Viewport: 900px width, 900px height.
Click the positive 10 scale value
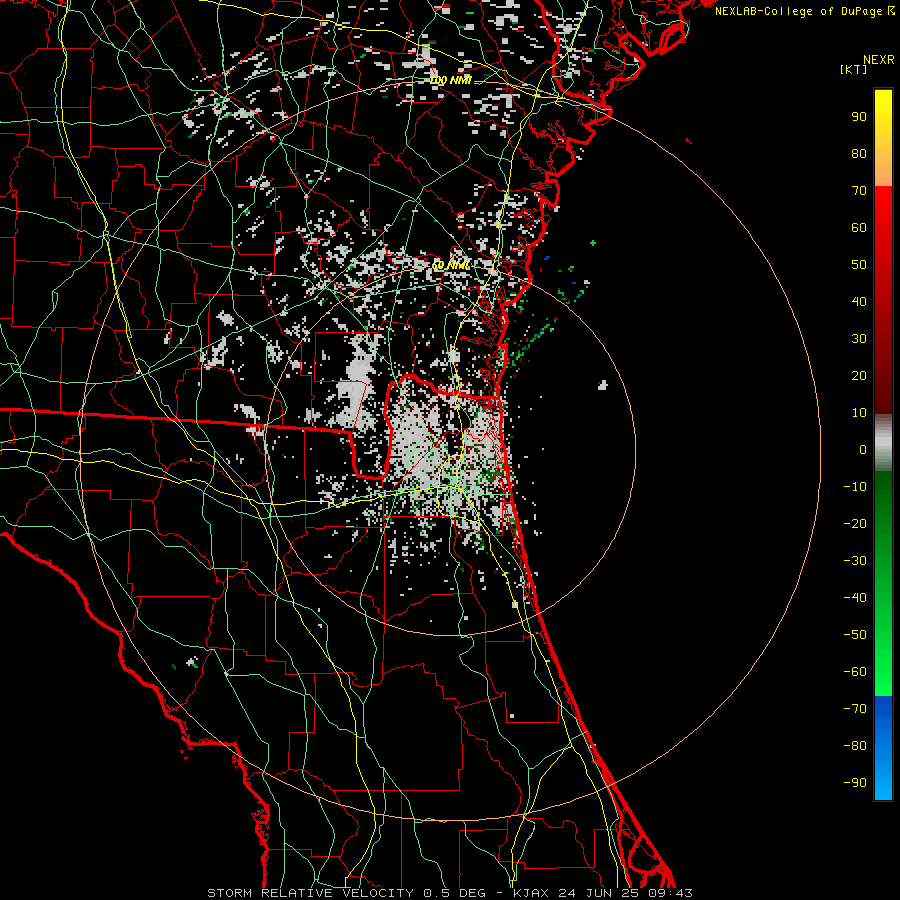click(859, 413)
